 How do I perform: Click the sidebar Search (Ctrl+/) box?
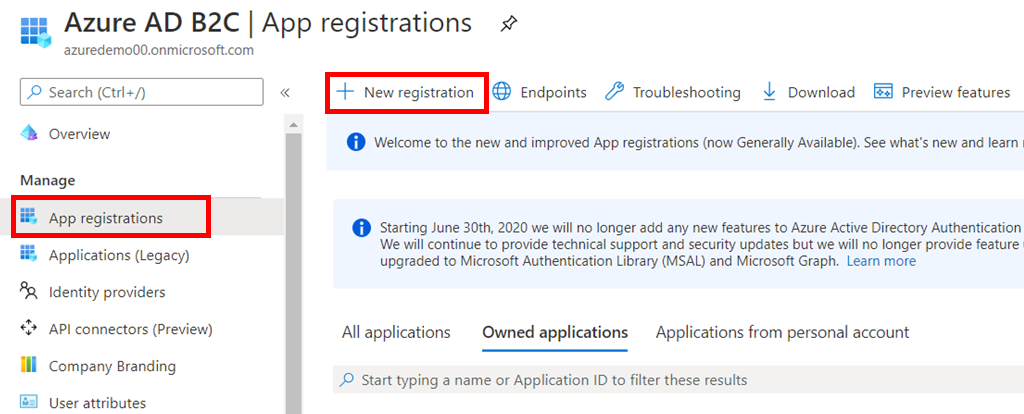[x=141, y=92]
